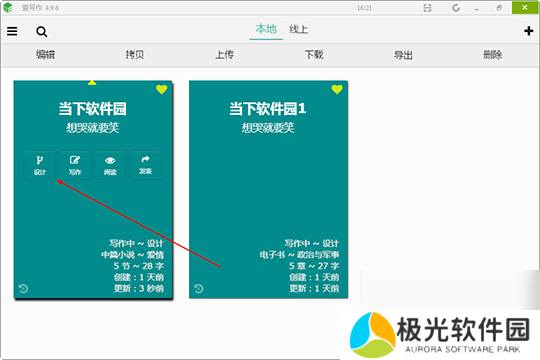Click 电子书 ~ 政治与军事 text
This screenshot has height=360, width=540.
(299, 255)
